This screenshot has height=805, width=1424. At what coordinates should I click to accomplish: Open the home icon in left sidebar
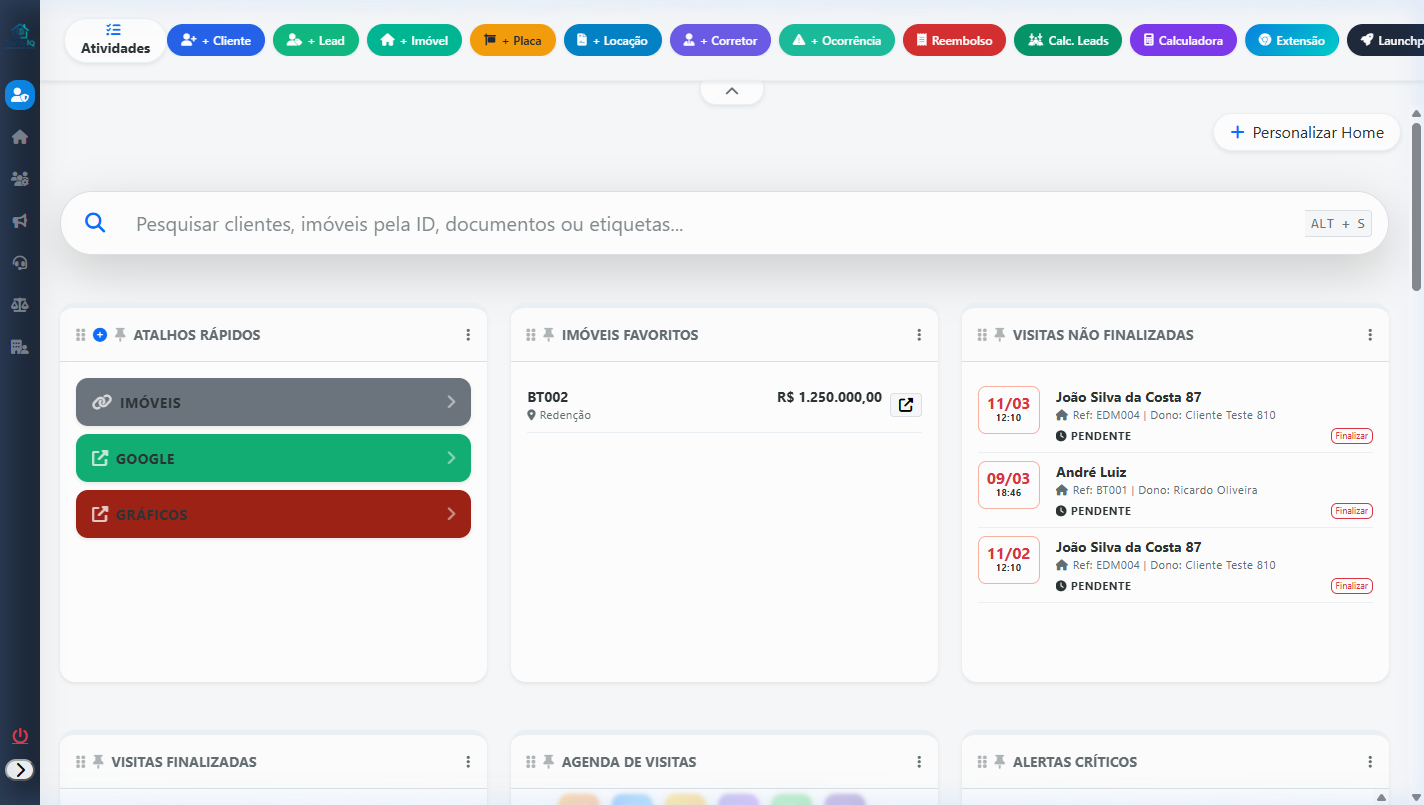pyautogui.click(x=20, y=137)
